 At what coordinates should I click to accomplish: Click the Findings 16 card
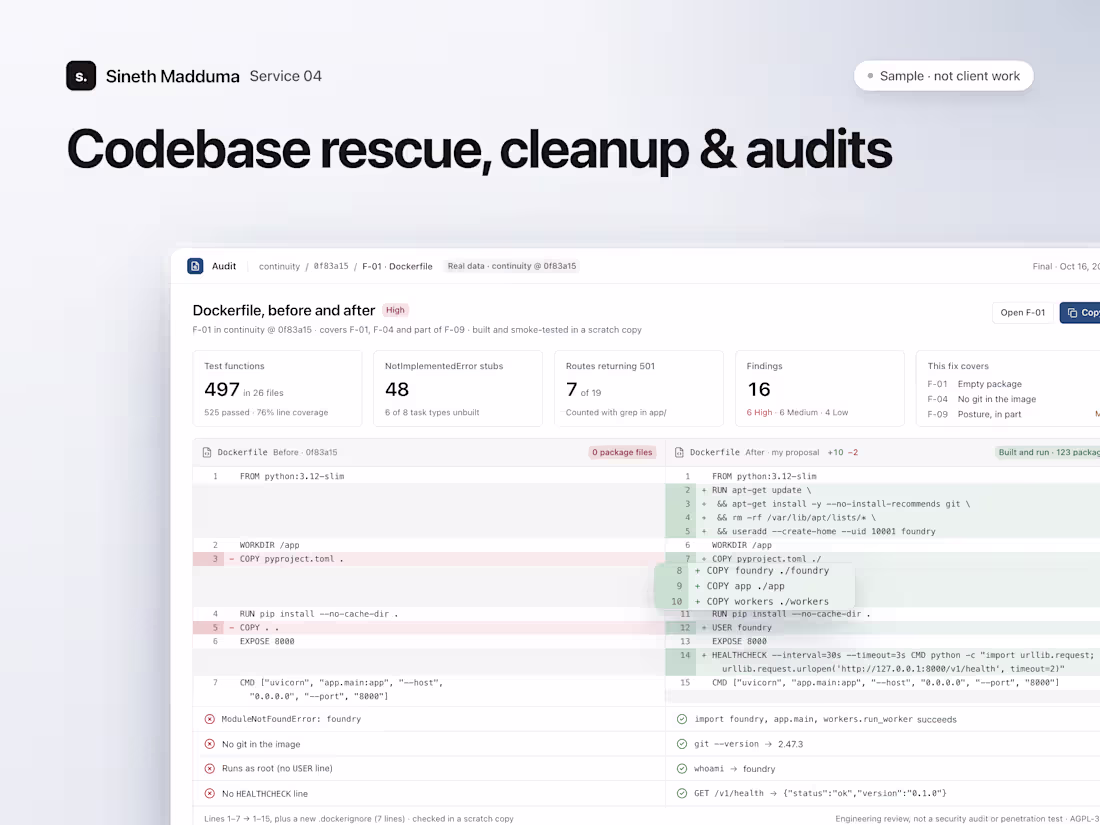coord(820,389)
